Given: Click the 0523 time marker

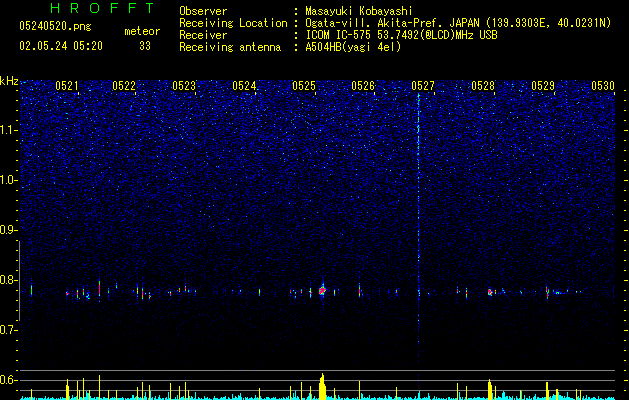Looking at the screenshot, I should 184,86.
